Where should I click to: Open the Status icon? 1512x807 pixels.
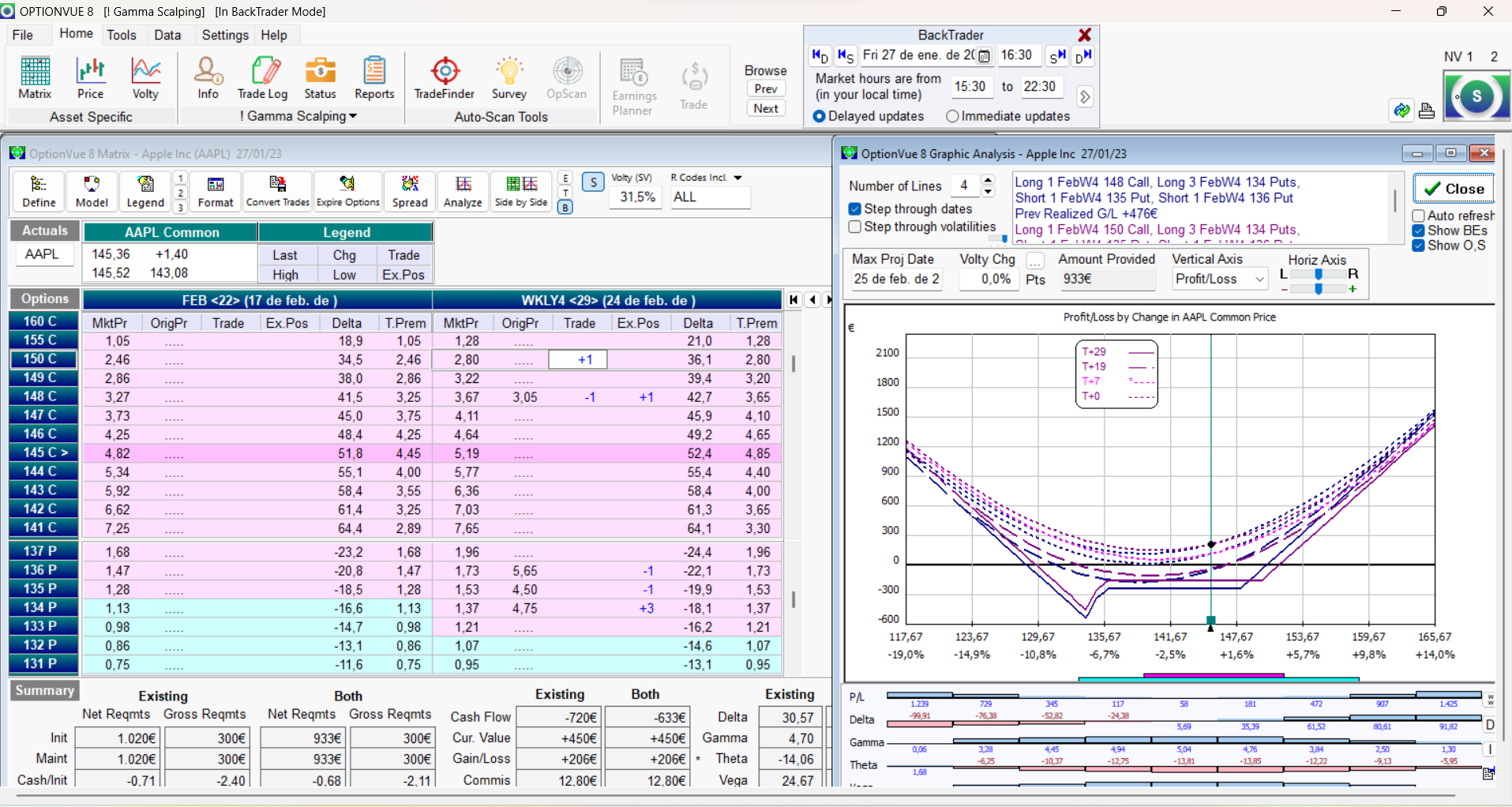click(x=320, y=78)
